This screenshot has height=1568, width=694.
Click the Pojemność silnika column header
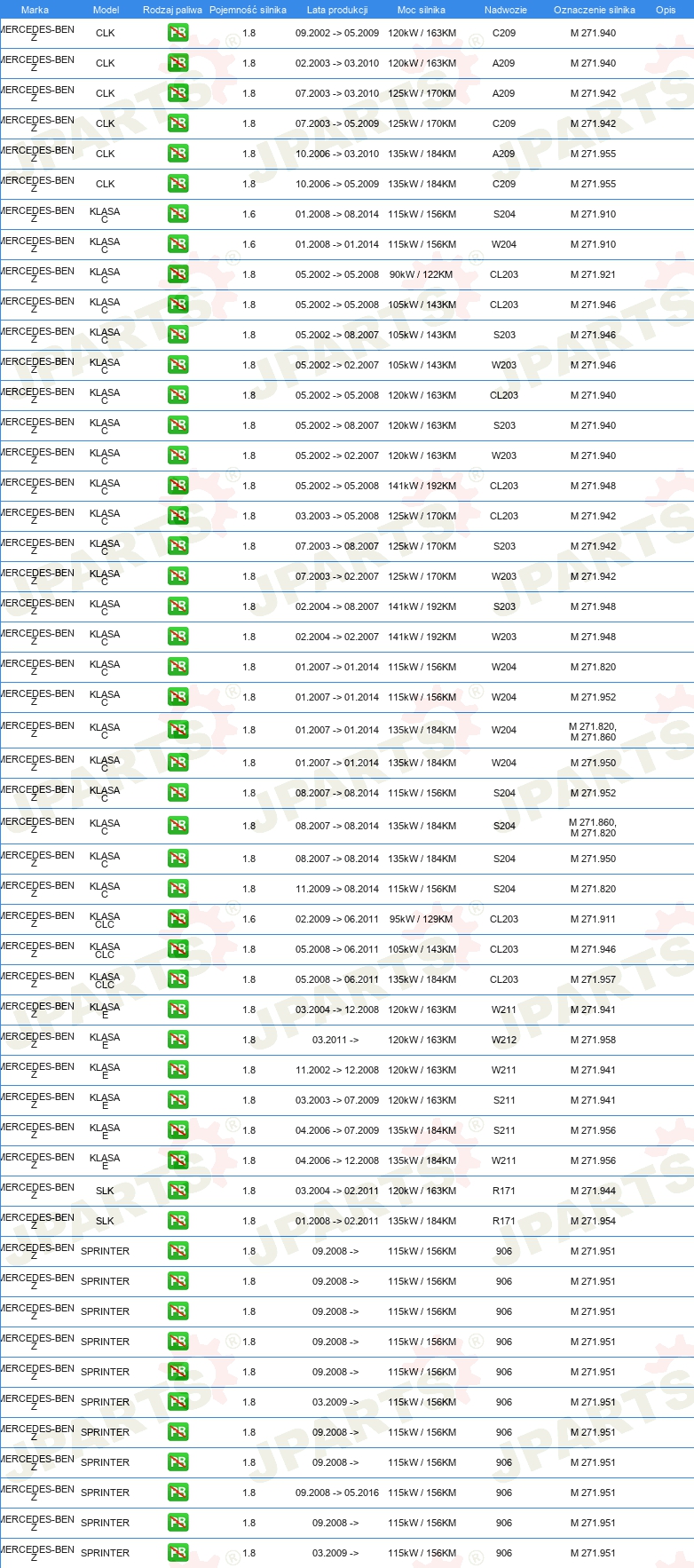[248, 10]
